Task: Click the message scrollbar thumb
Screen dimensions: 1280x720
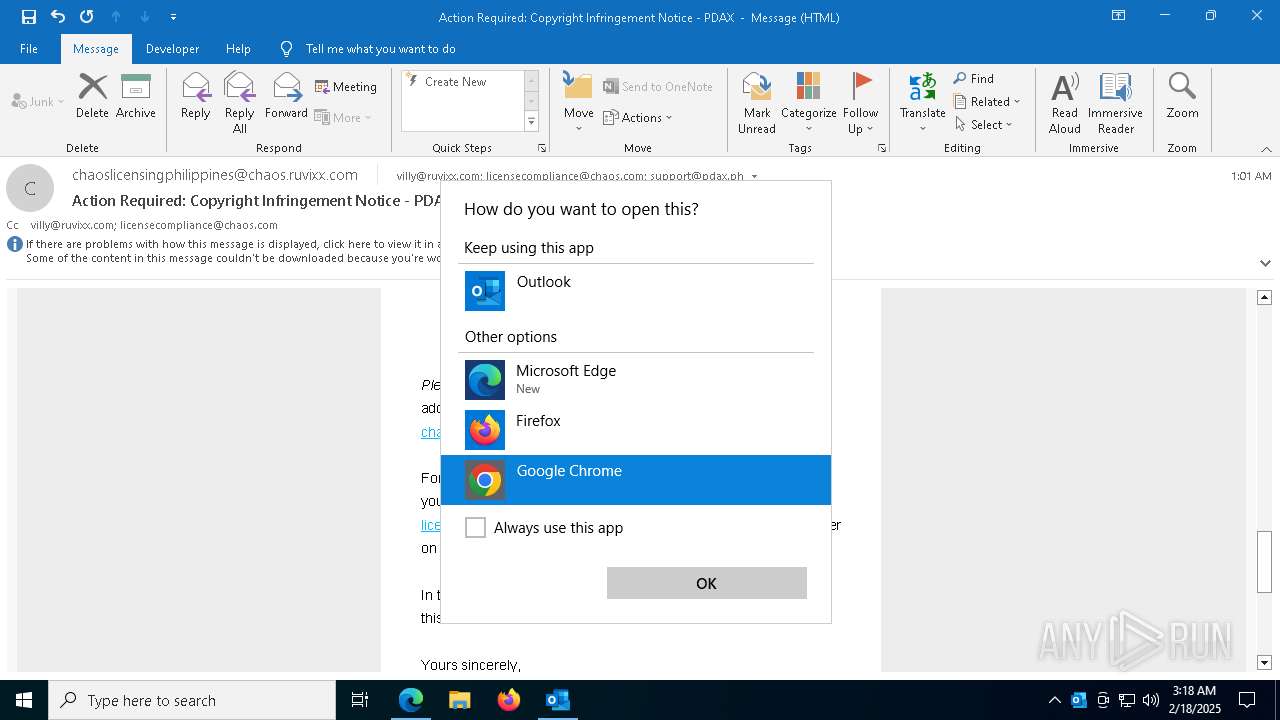Action: click(1264, 562)
